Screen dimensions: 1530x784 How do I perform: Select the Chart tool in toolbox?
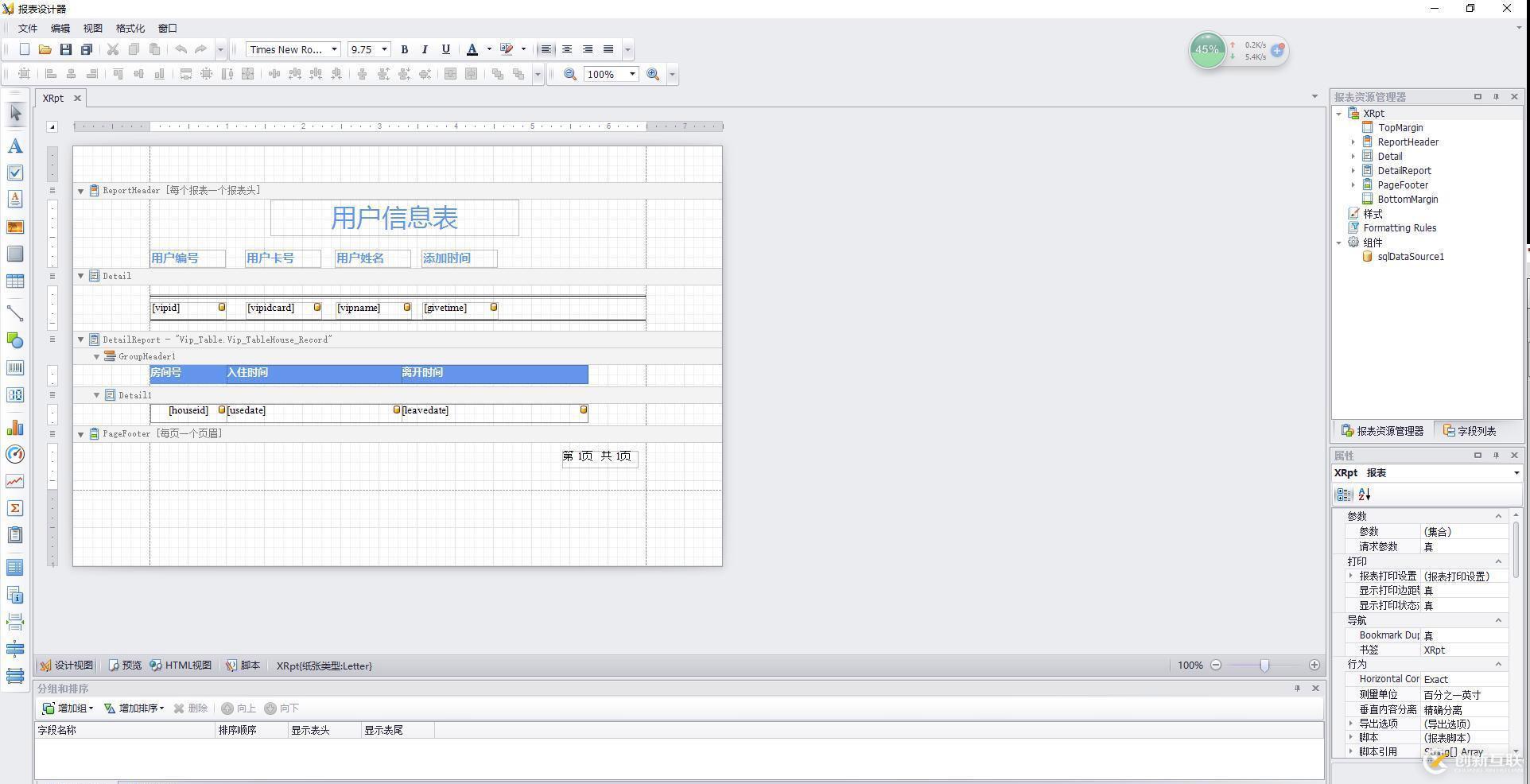[15, 428]
